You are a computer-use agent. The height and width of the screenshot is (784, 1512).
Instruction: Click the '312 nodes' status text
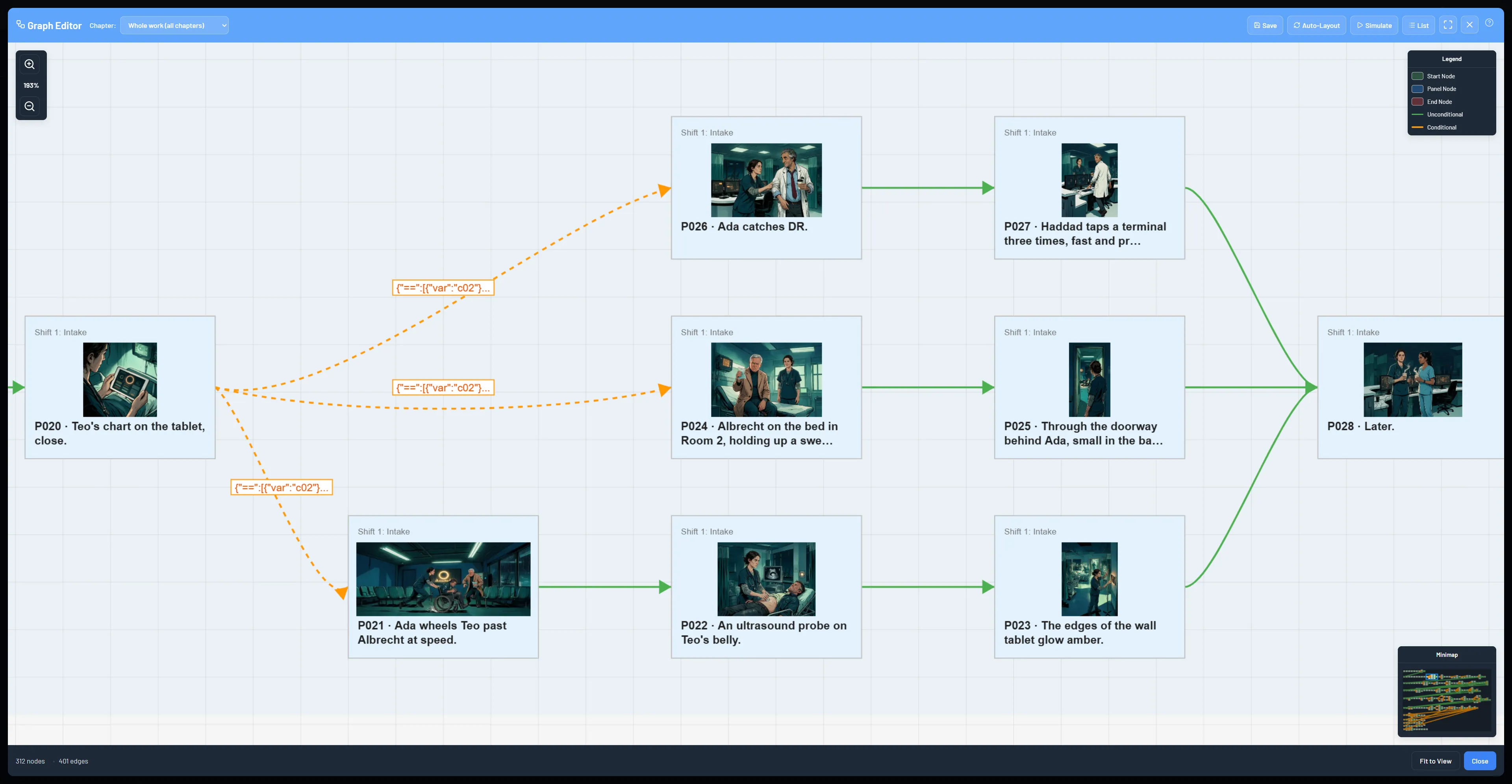click(x=30, y=761)
